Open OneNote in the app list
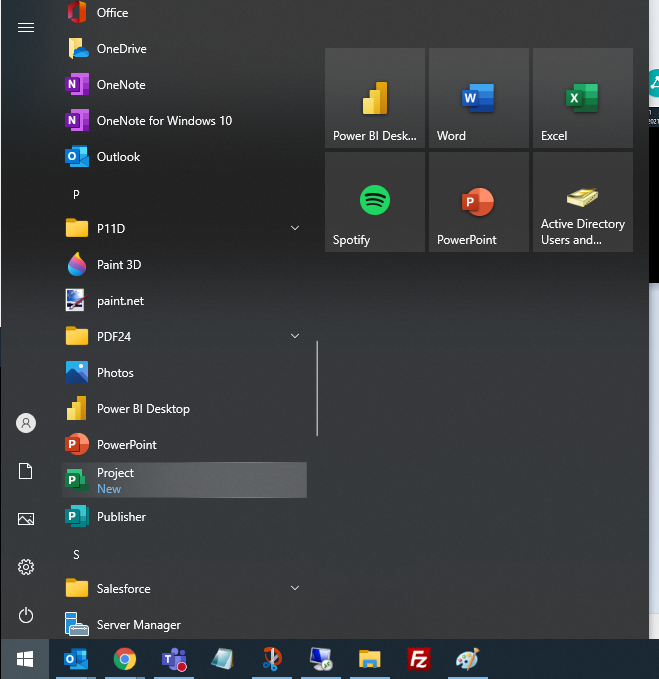 pyautogui.click(x=184, y=84)
